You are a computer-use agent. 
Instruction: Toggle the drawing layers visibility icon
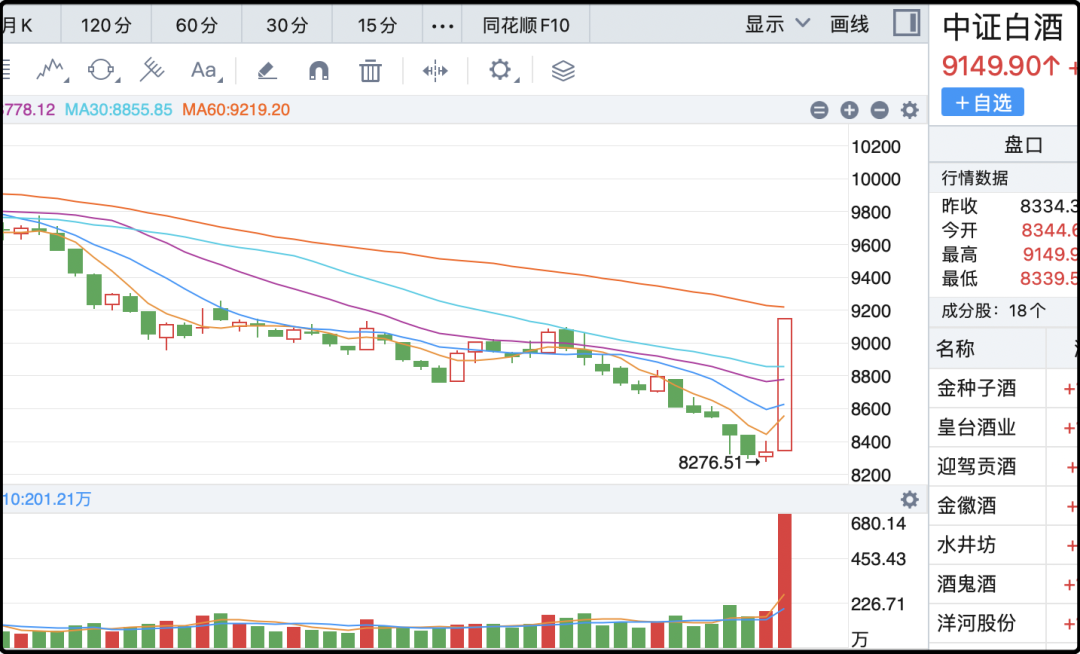pos(563,70)
